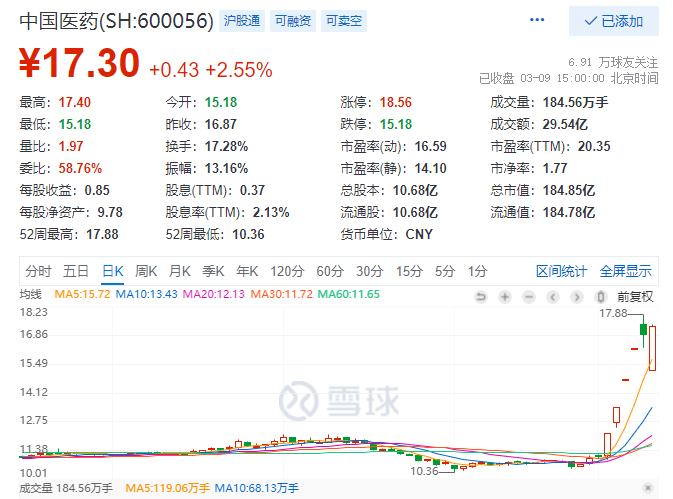This screenshot has width=673, height=499.
Task: Click the 成交量 value 184.56万手 in the stats table
Action: (576, 103)
